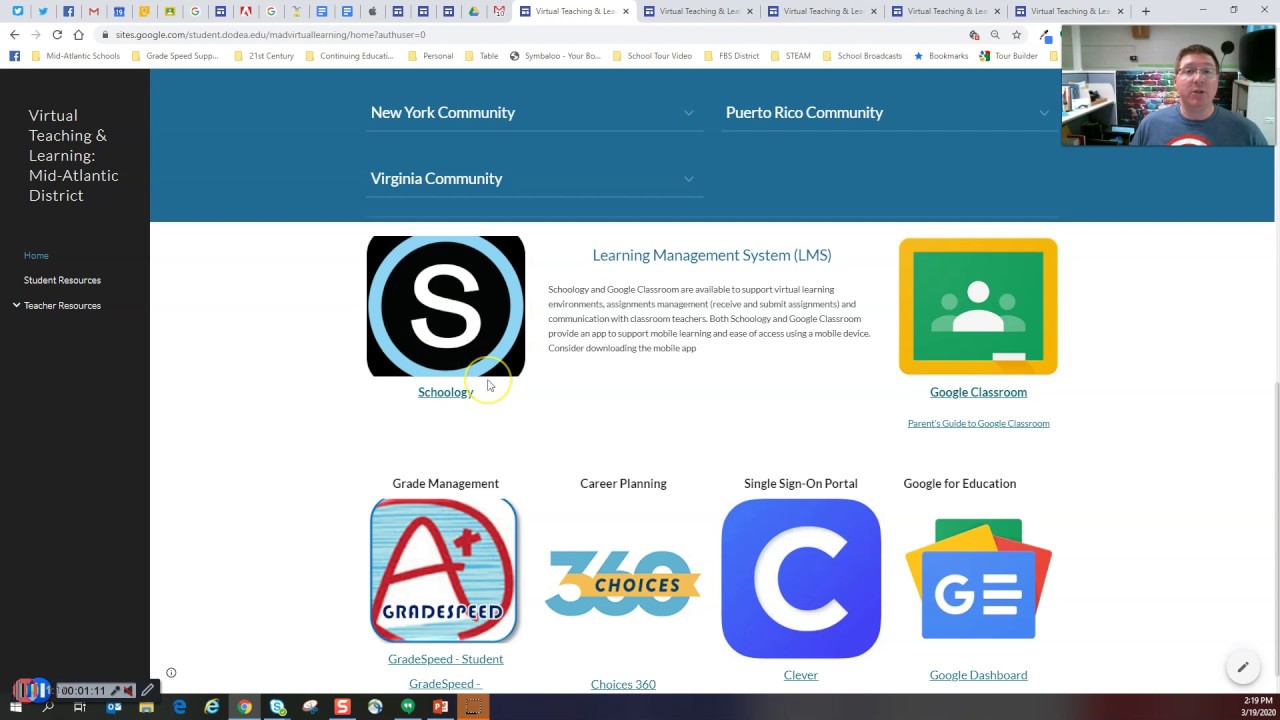Bookmark this page with the star
1280x720 pixels.
pyautogui.click(x=1016, y=34)
